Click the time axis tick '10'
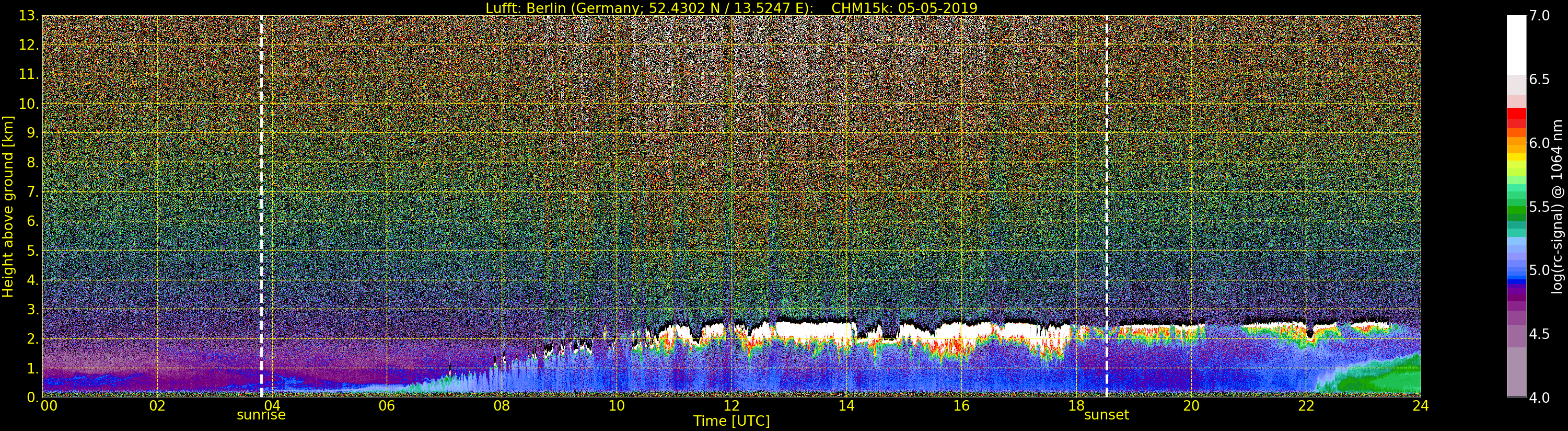 pyautogui.click(x=616, y=405)
